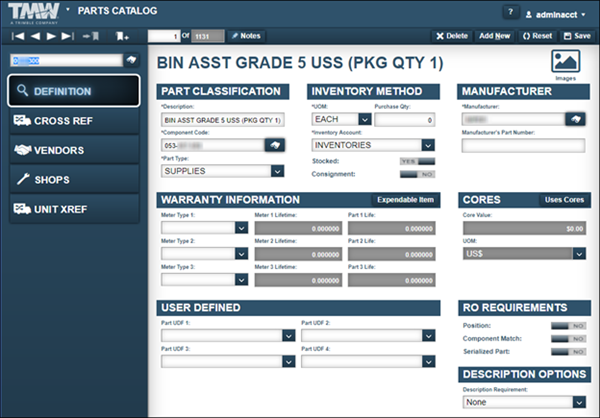Click the help question mark

(510, 12)
